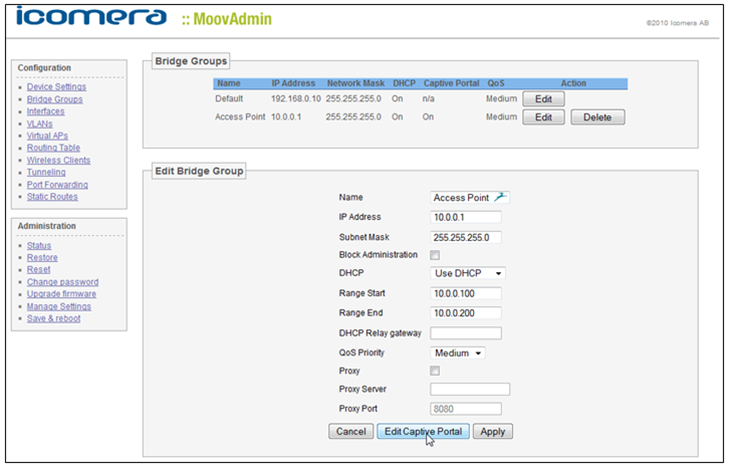Screen dimensions: 730x467
Task: Edit the Access Point bridge group
Action: tap(543, 117)
